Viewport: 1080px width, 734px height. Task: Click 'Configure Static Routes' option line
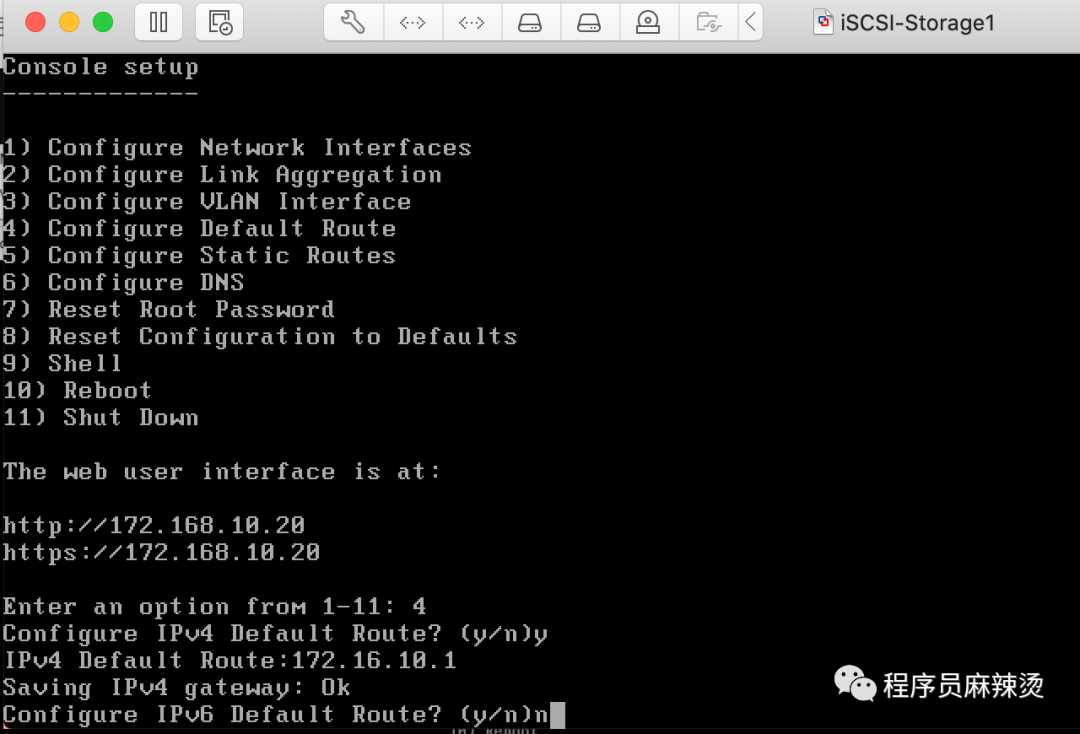[199, 255]
